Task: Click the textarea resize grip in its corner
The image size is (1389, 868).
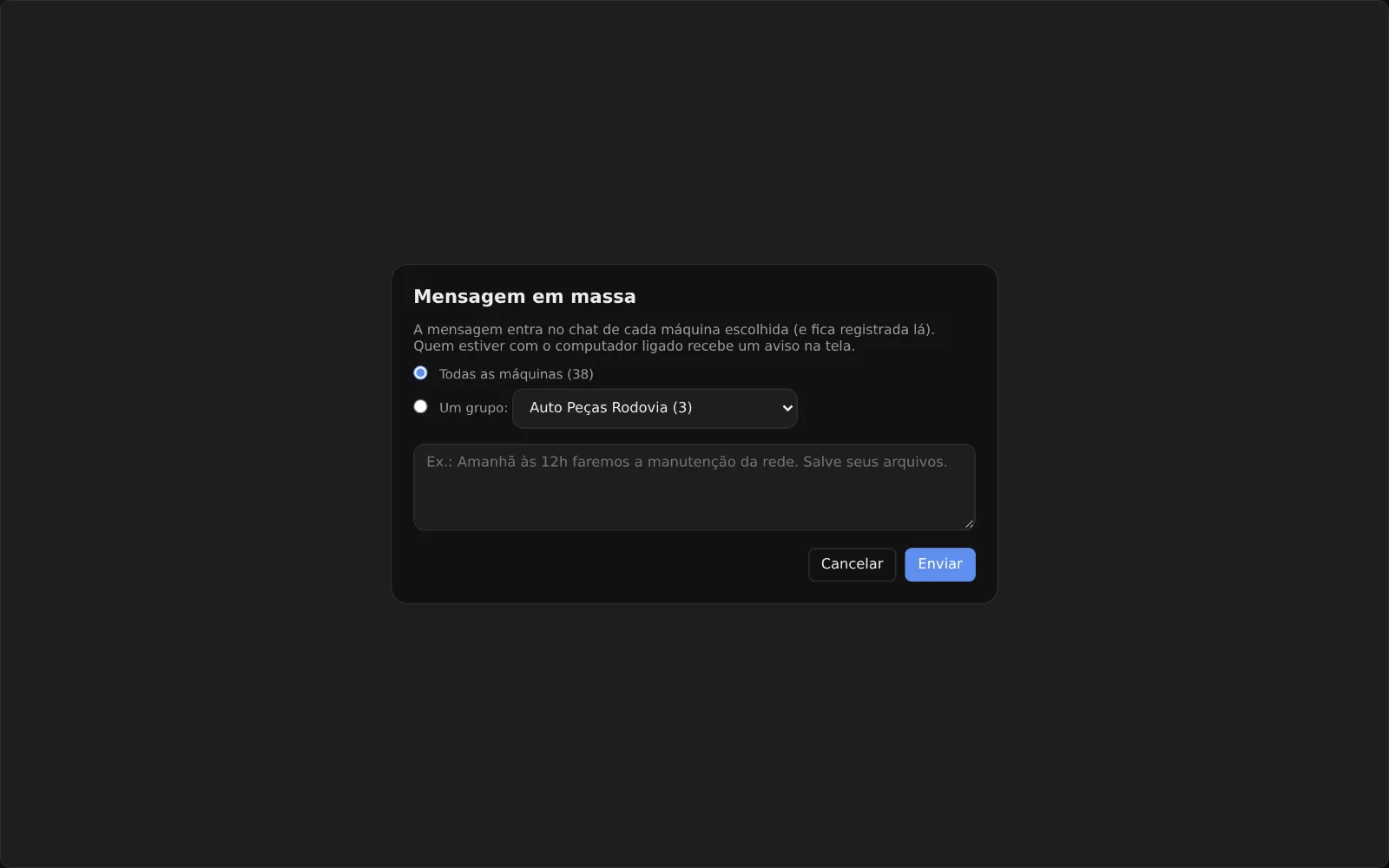Action: (969, 523)
